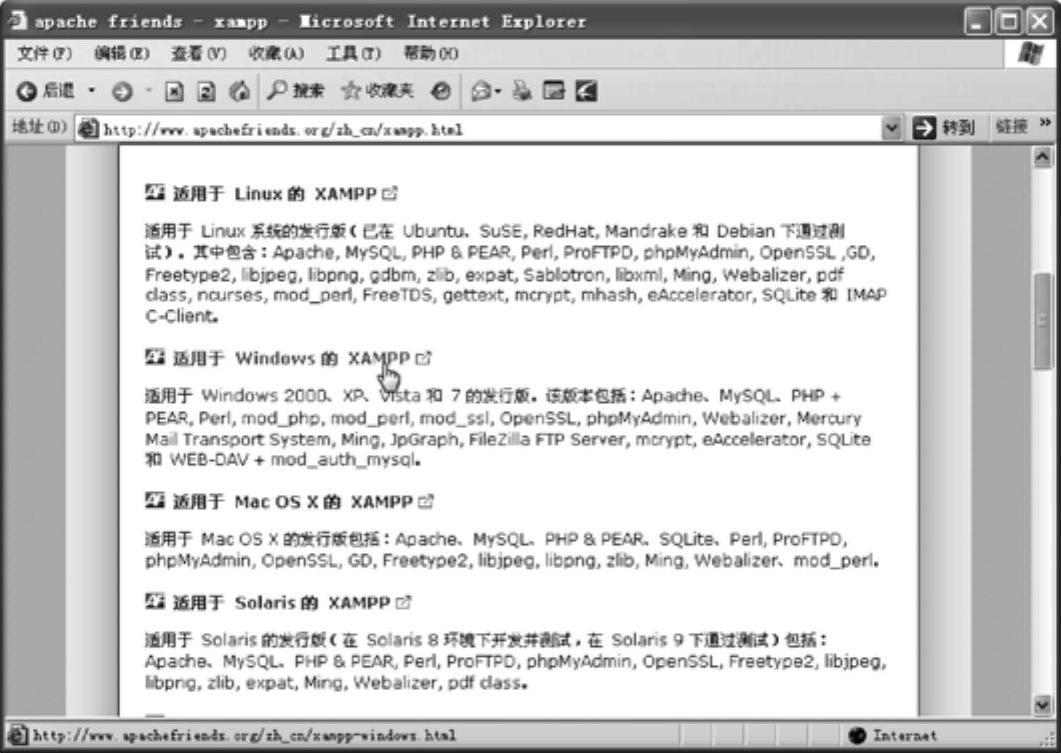Open the 搜索 search pane
The image size is (1061, 753).
pyautogui.click(x=295, y=91)
